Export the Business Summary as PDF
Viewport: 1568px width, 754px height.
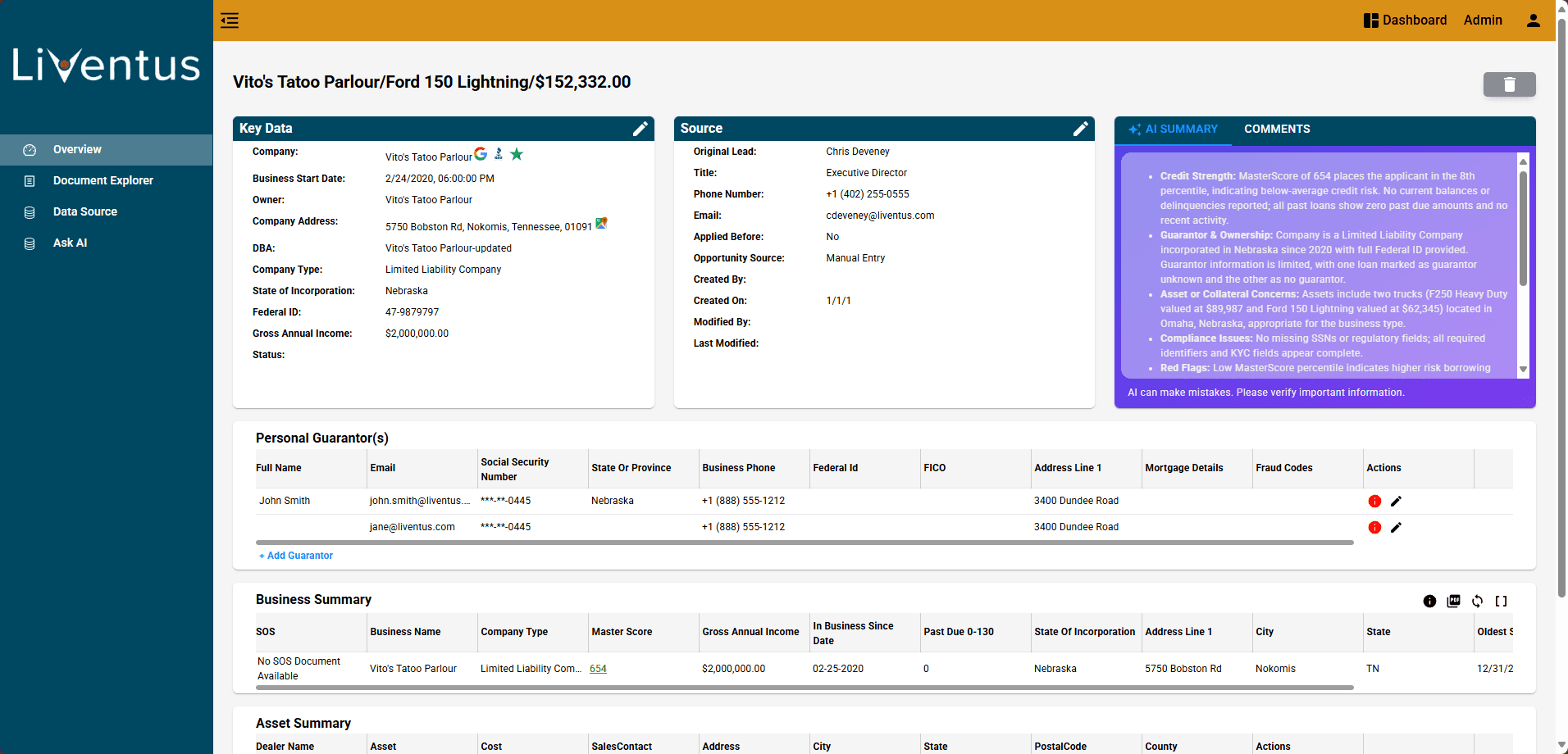tap(1454, 601)
